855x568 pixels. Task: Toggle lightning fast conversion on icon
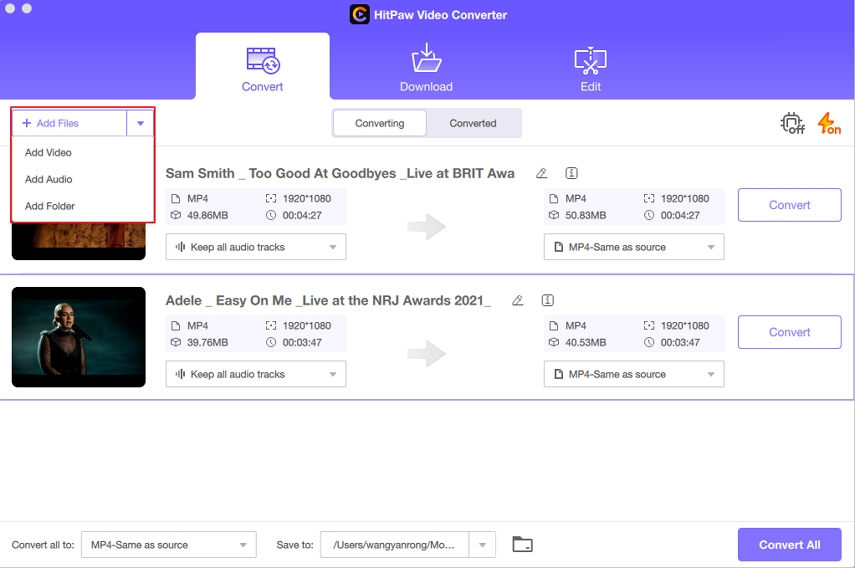click(x=829, y=123)
